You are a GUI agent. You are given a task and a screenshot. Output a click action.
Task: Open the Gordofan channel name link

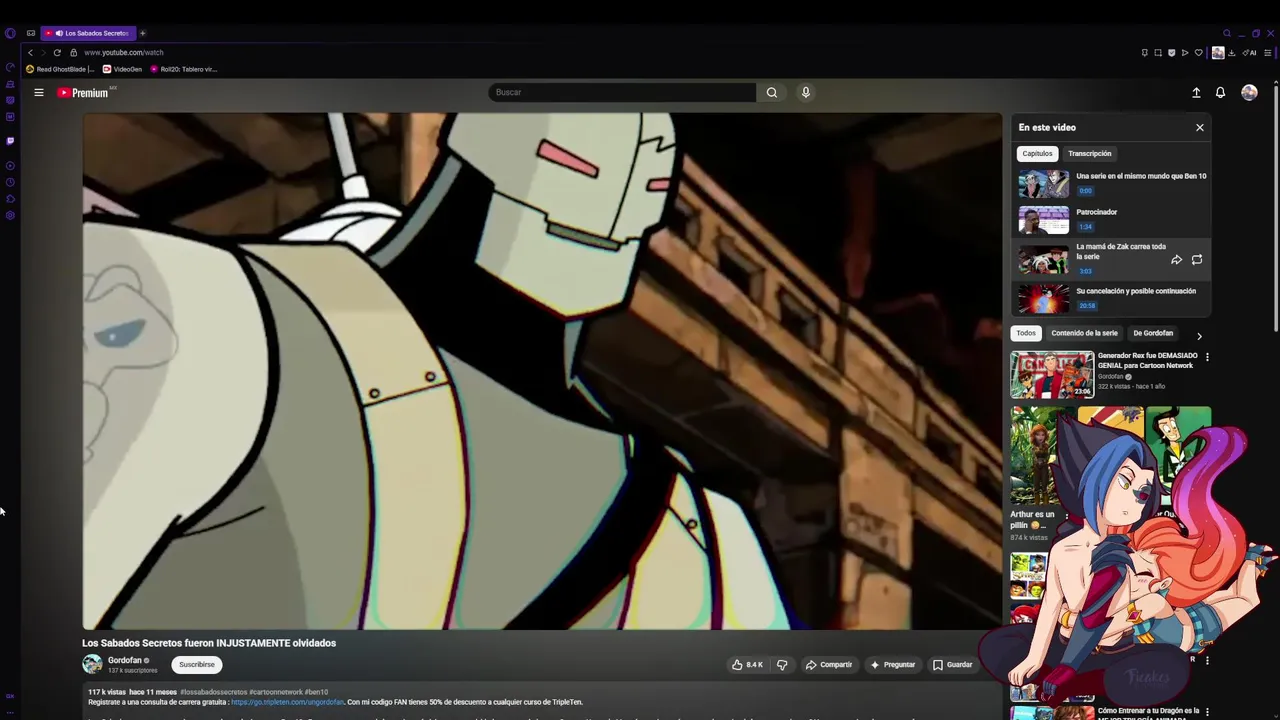125,660
